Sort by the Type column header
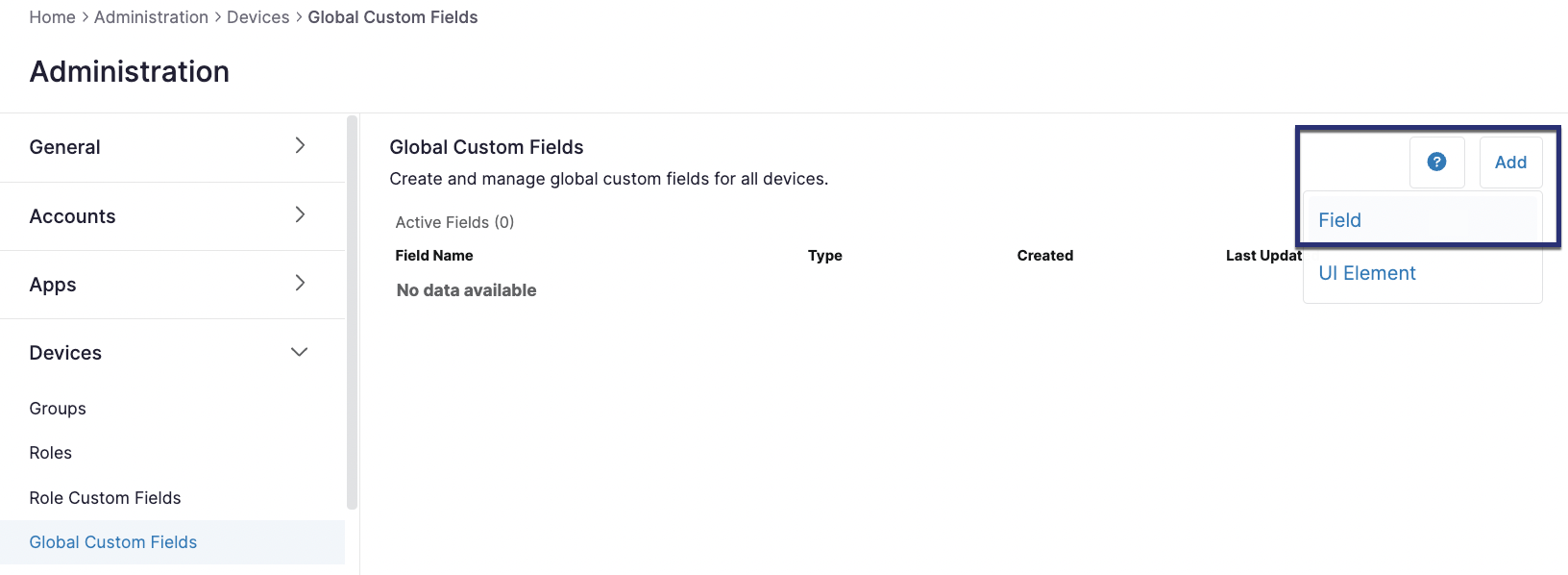 coord(825,256)
